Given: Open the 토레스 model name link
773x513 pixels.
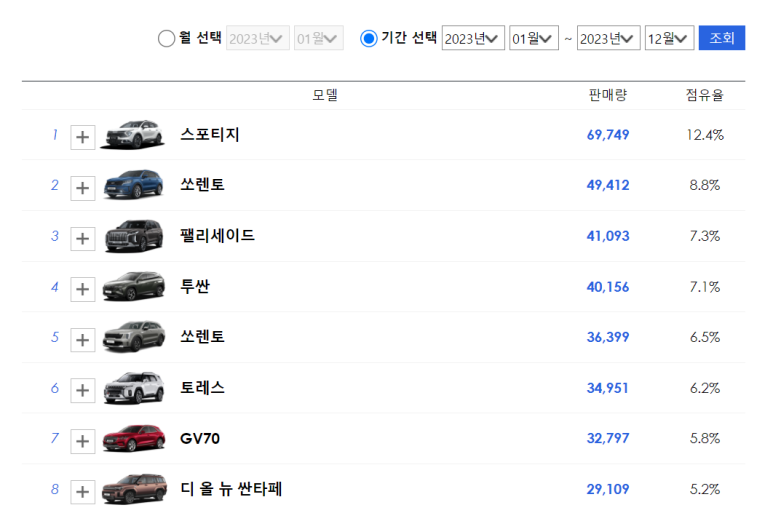Looking at the screenshot, I should click(x=203, y=388).
